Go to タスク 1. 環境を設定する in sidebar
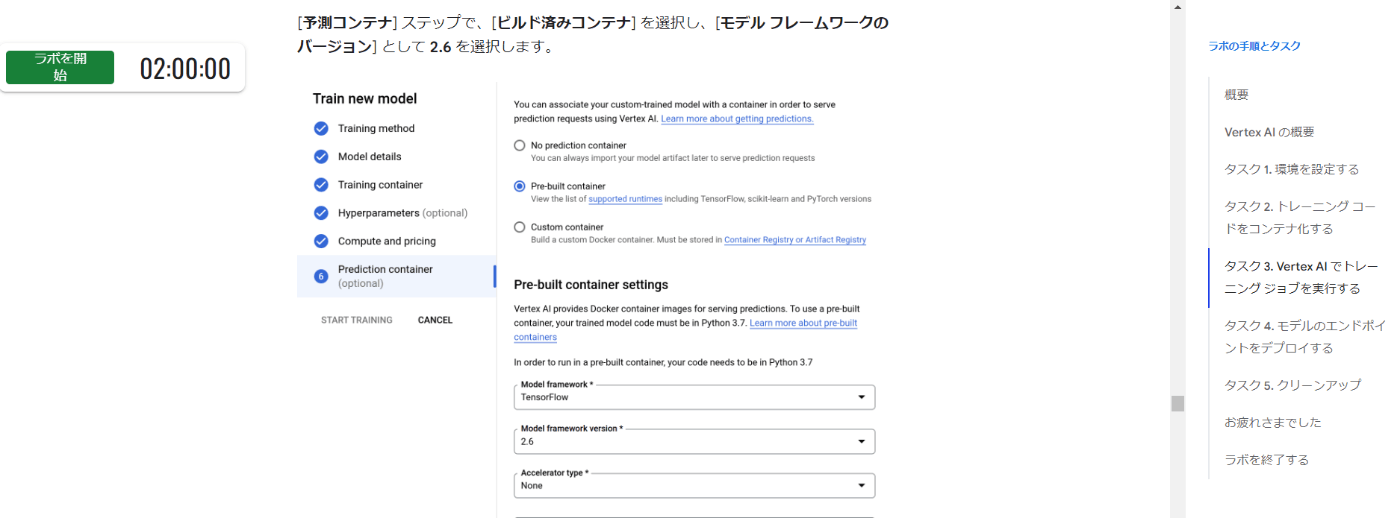 1291,169
